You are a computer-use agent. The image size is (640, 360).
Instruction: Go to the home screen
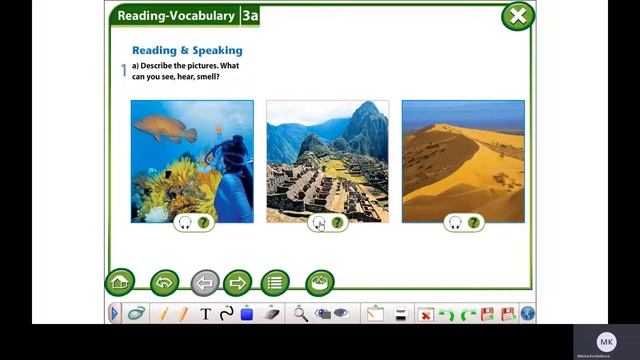click(x=120, y=282)
